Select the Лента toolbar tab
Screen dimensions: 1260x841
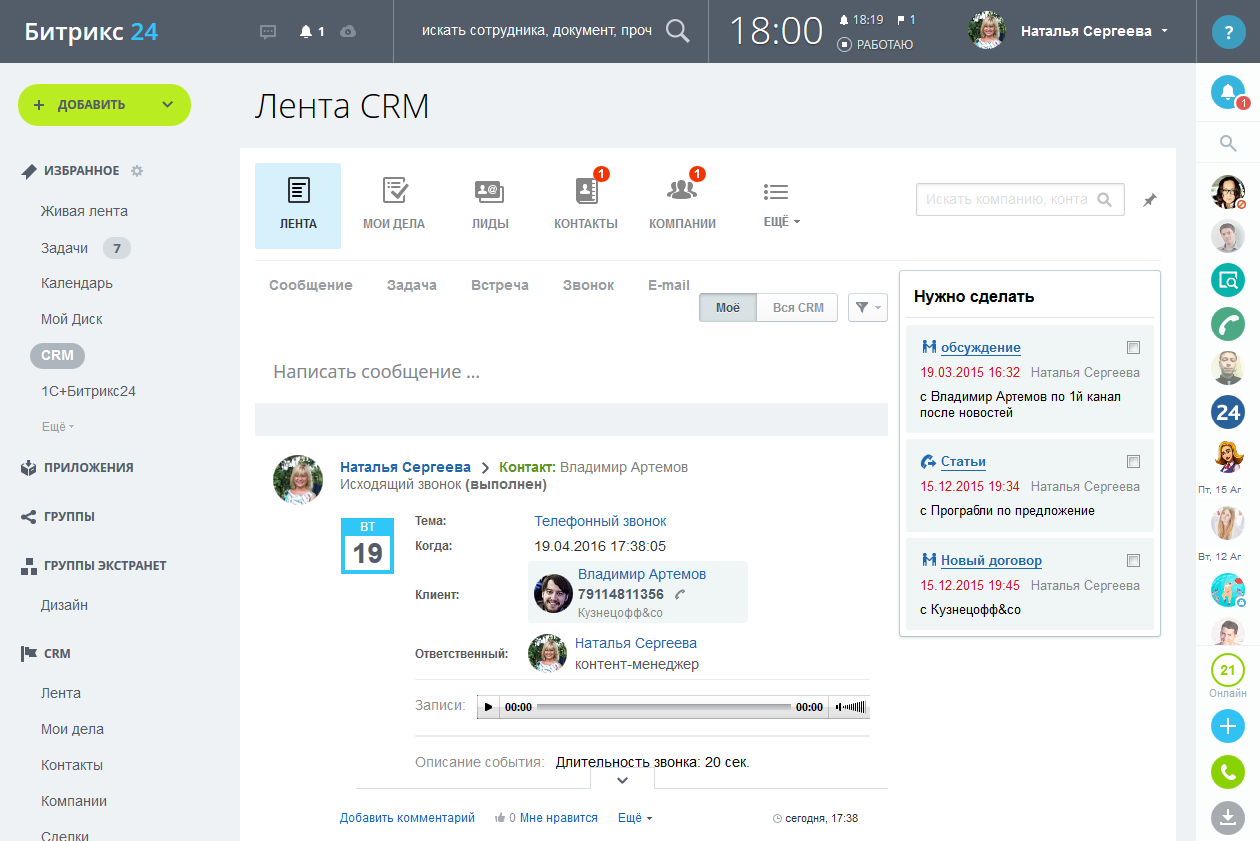[298, 205]
